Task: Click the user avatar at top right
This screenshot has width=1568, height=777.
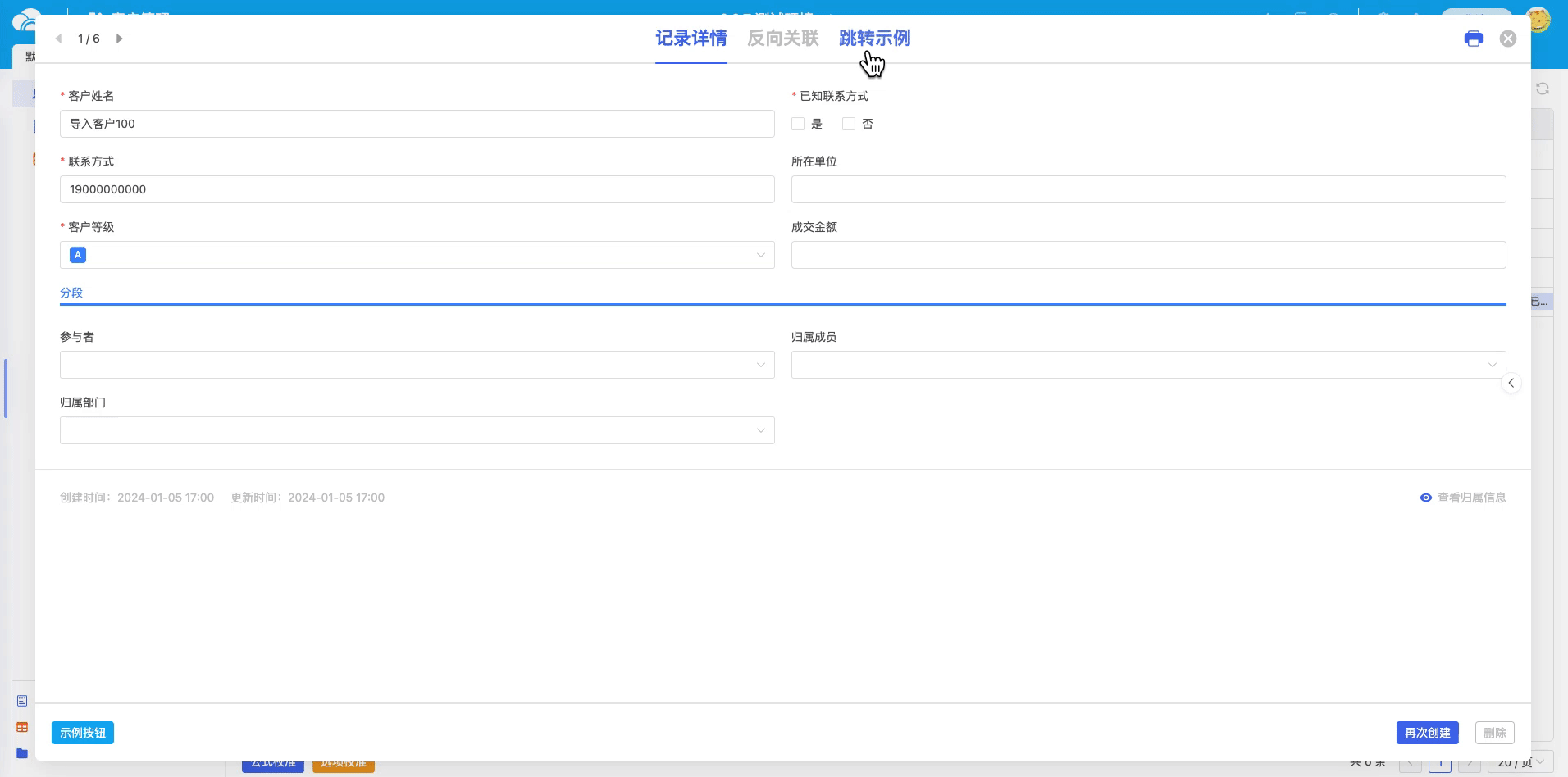Action: [x=1538, y=20]
